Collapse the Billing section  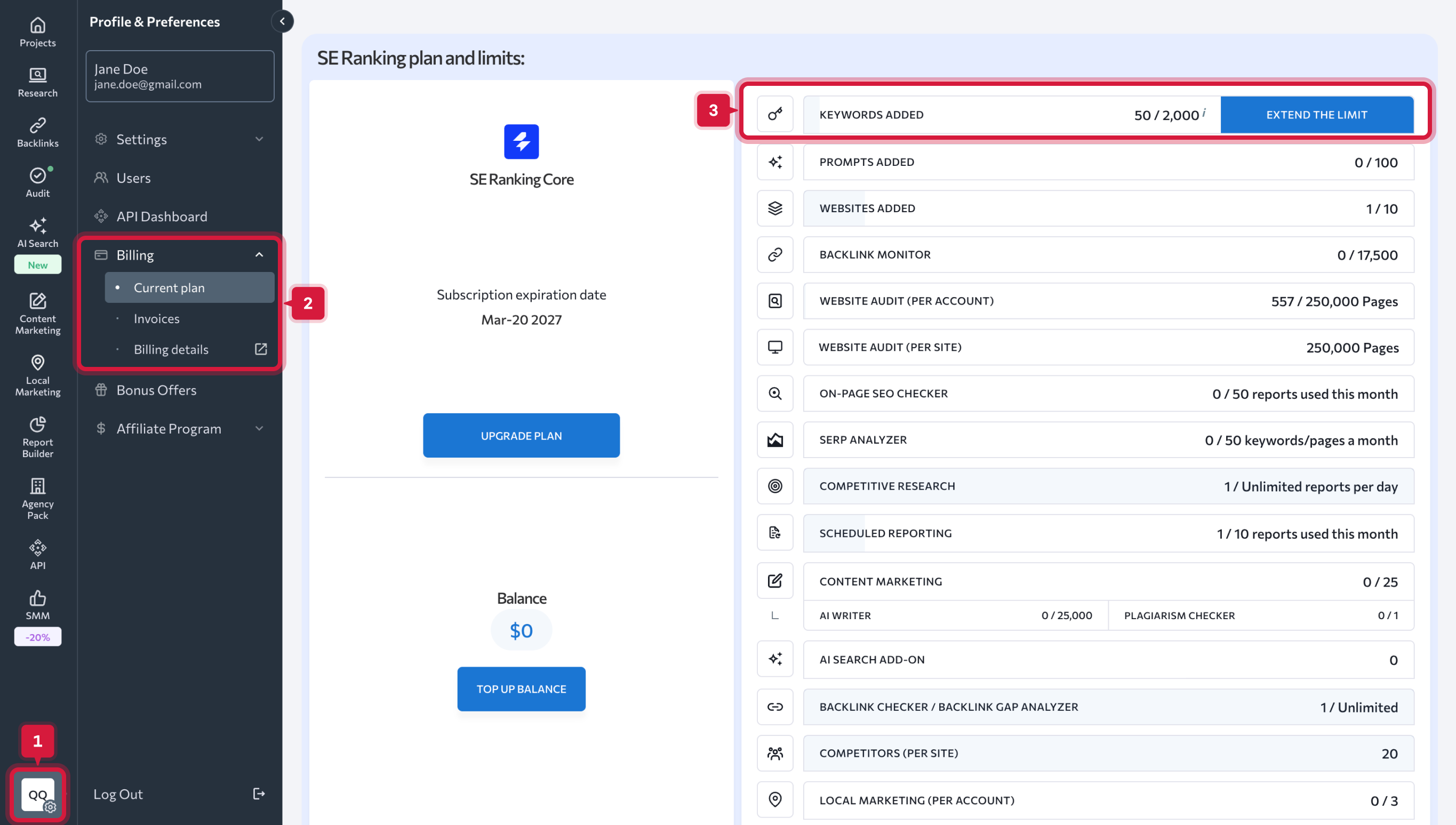pos(259,255)
